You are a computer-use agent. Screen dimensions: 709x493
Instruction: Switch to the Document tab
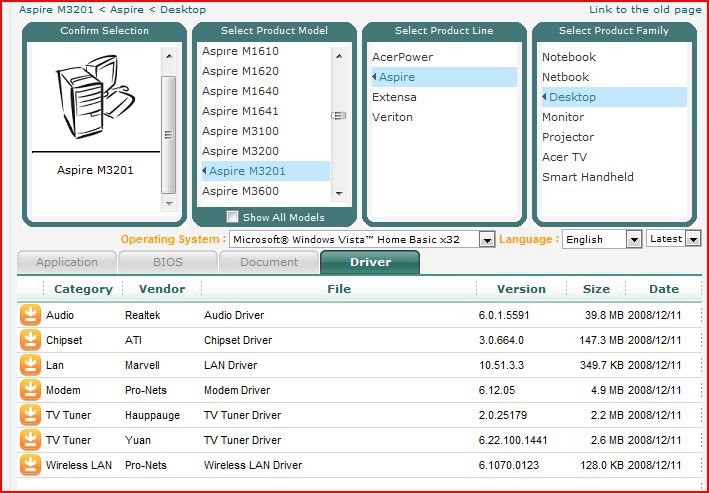point(269,262)
